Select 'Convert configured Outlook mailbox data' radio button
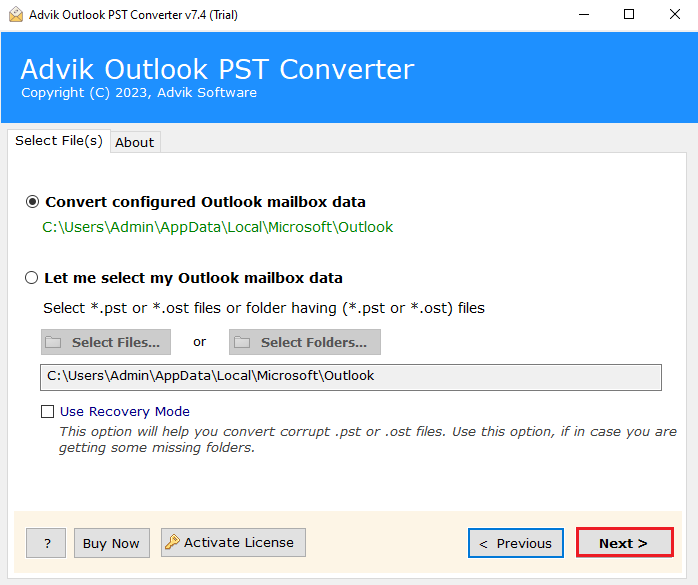 click(32, 202)
